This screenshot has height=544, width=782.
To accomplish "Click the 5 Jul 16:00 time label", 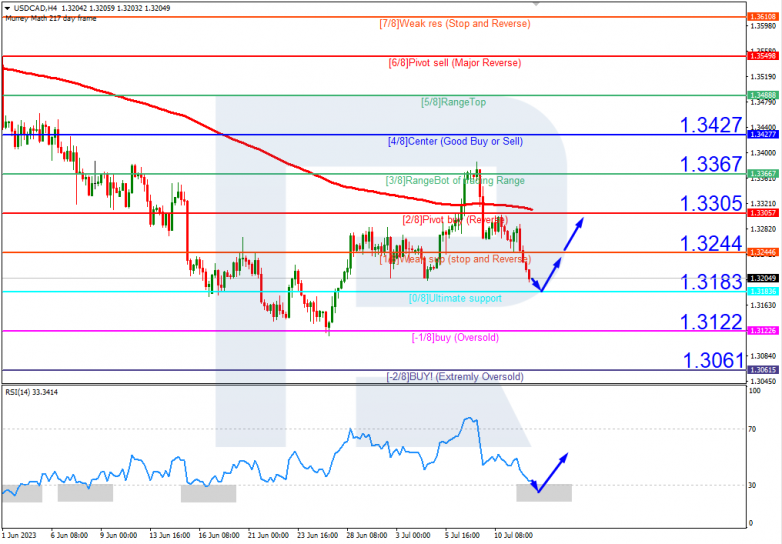I will (x=462, y=536).
